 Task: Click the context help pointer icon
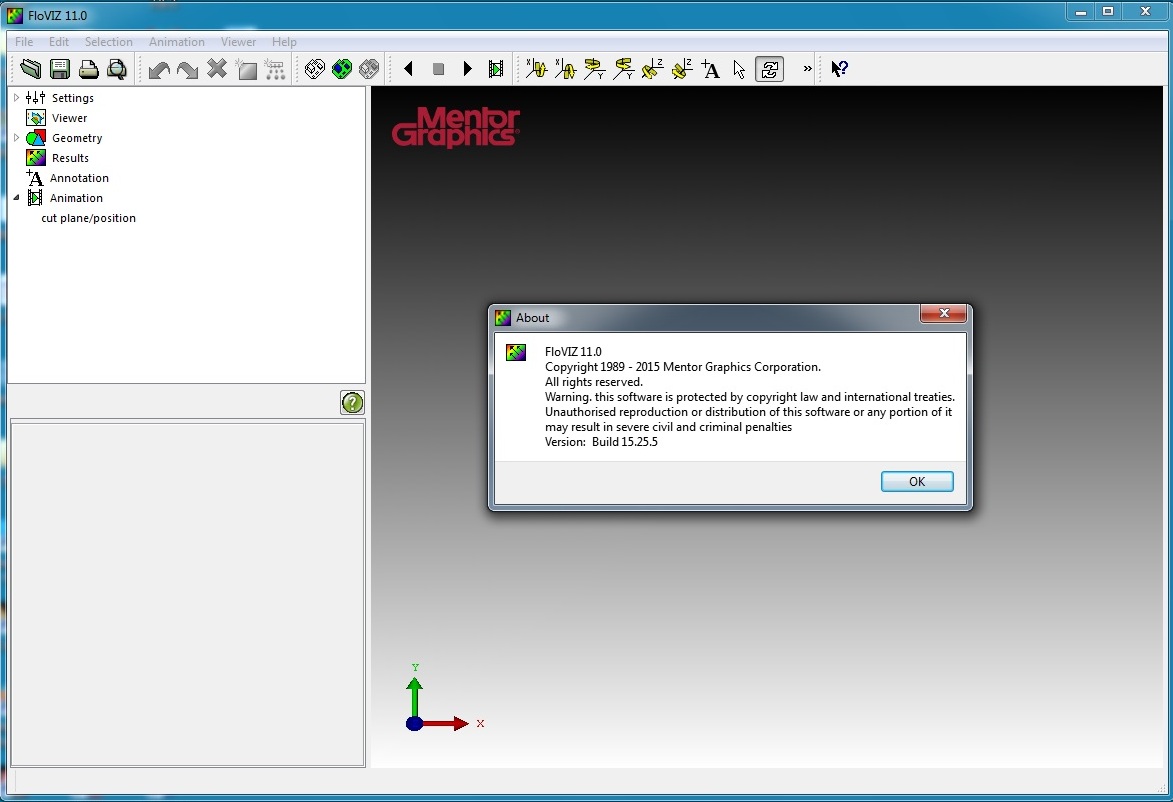pyautogui.click(x=839, y=69)
